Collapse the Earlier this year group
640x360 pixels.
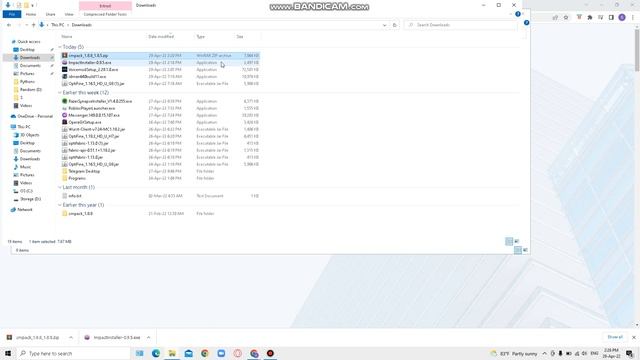point(60,205)
